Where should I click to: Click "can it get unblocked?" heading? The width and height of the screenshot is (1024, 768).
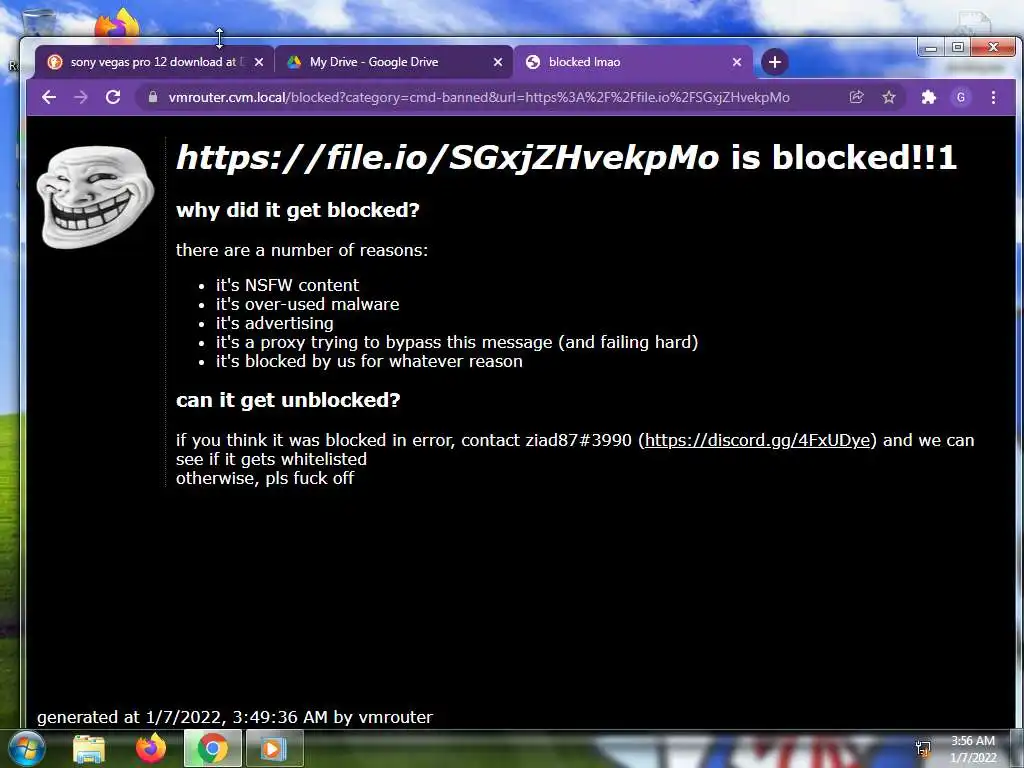pyautogui.click(x=288, y=400)
